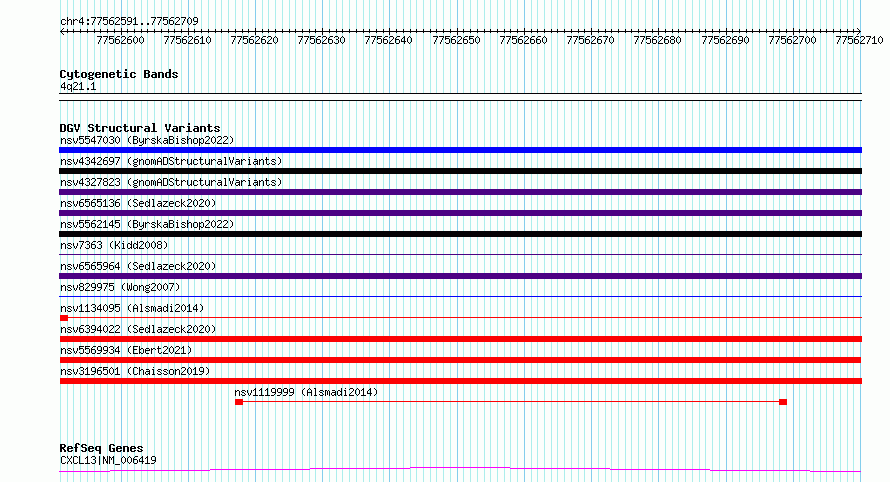Select the nsv829975 (Wong2007) label

120,287
